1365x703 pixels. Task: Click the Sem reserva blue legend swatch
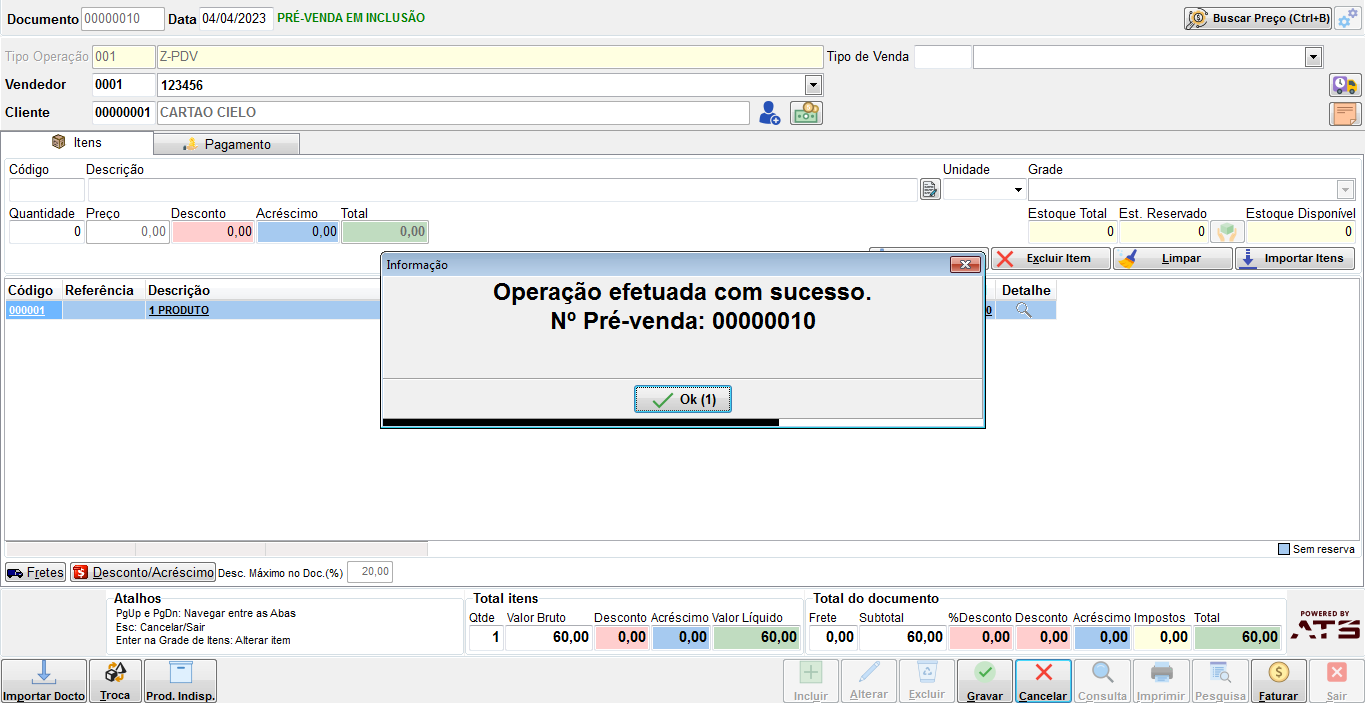(1284, 549)
